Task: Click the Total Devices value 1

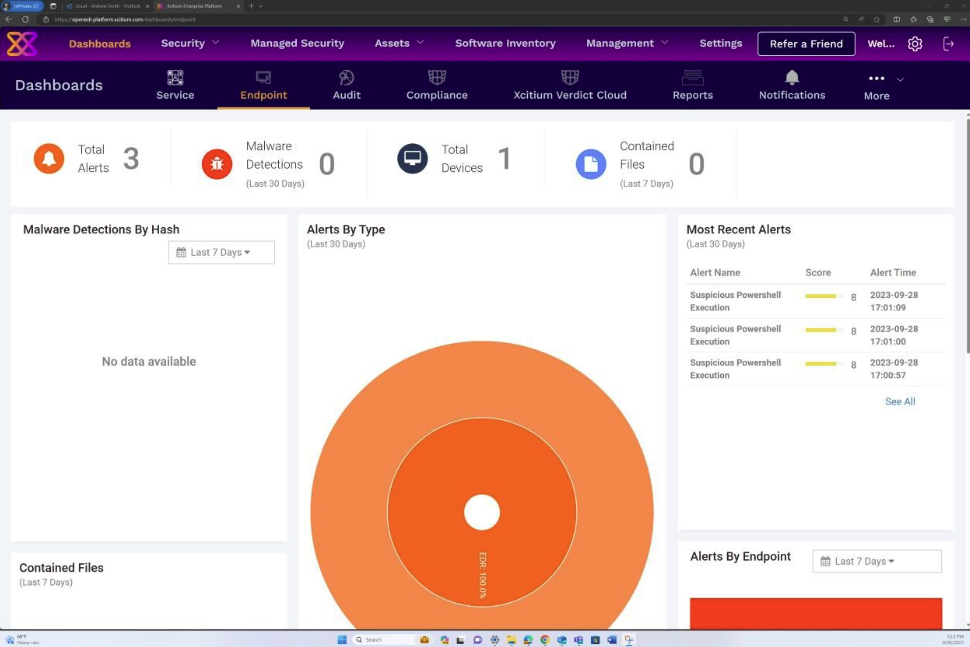Action: pyautogui.click(x=505, y=158)
